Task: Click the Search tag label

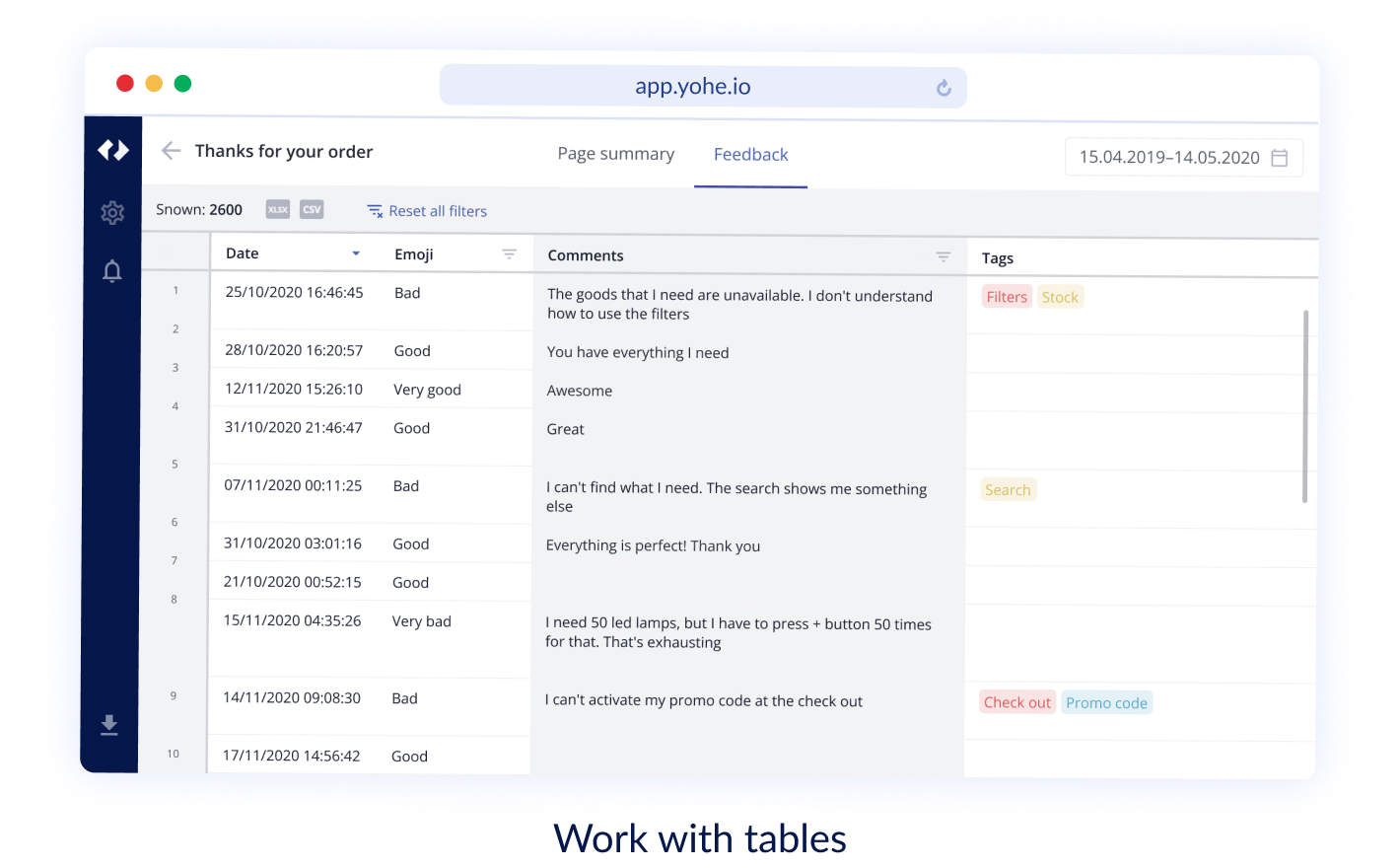Action: pos(1008,490)
